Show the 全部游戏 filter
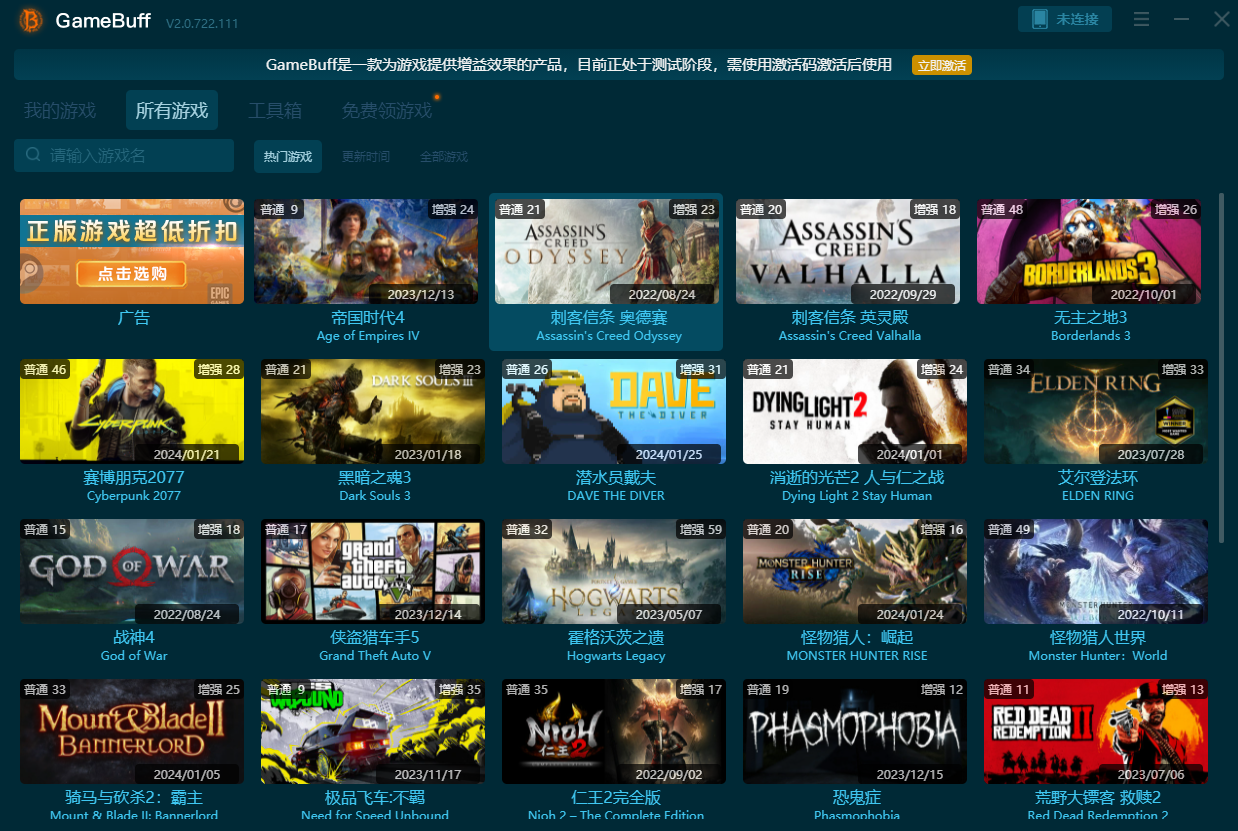 [x=444, y=156]
